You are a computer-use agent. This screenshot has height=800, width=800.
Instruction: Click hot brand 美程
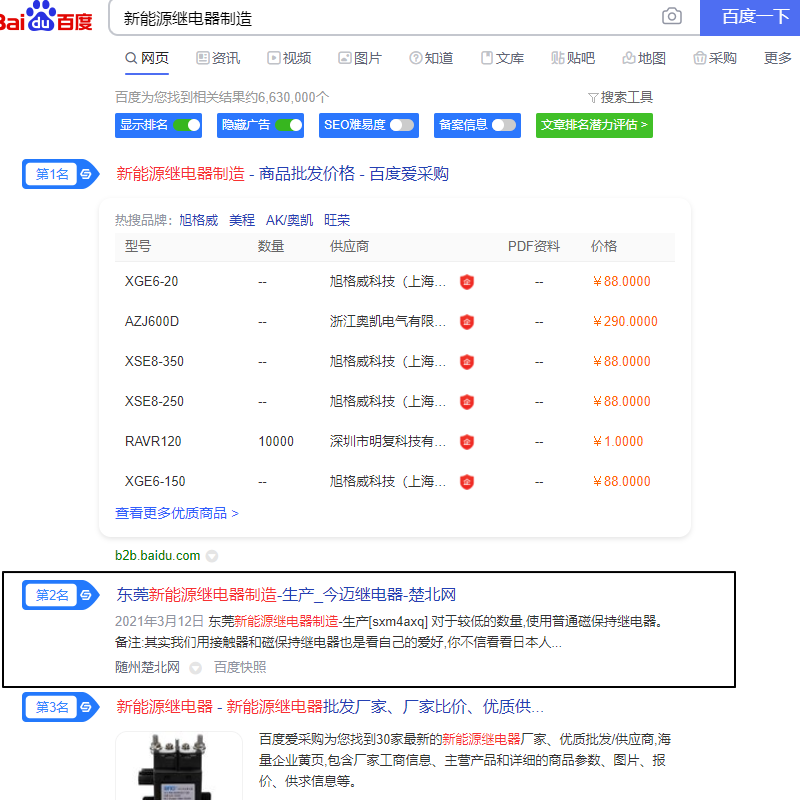(242, 220)
